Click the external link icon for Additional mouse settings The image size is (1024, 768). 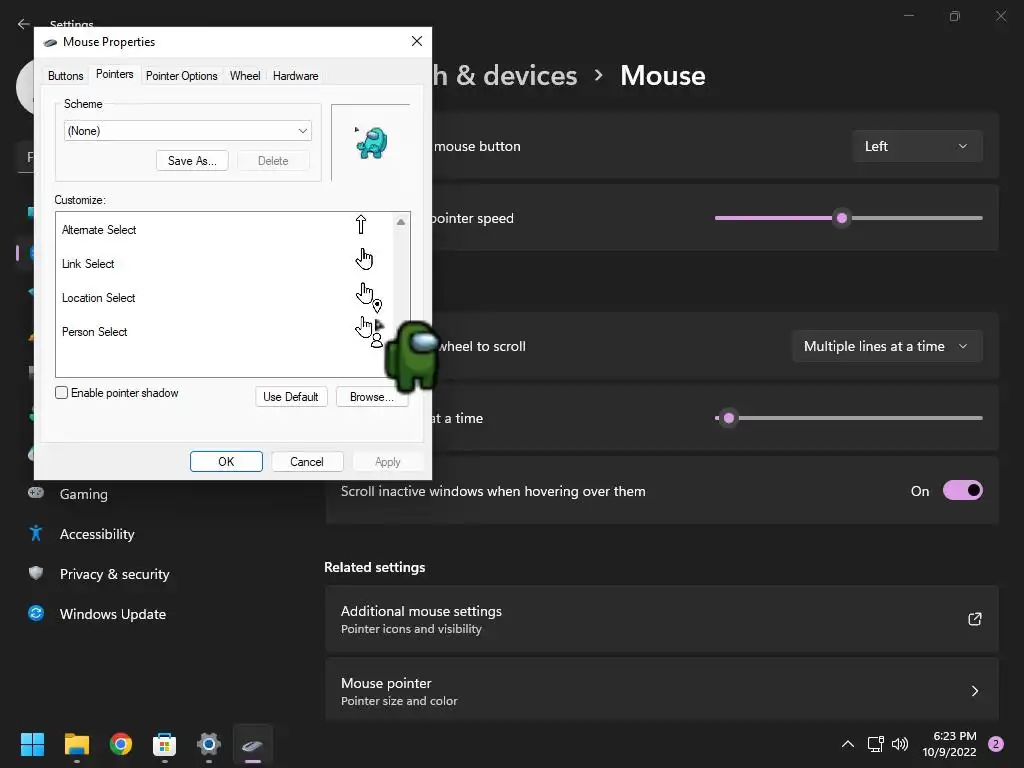click(974, 618)
